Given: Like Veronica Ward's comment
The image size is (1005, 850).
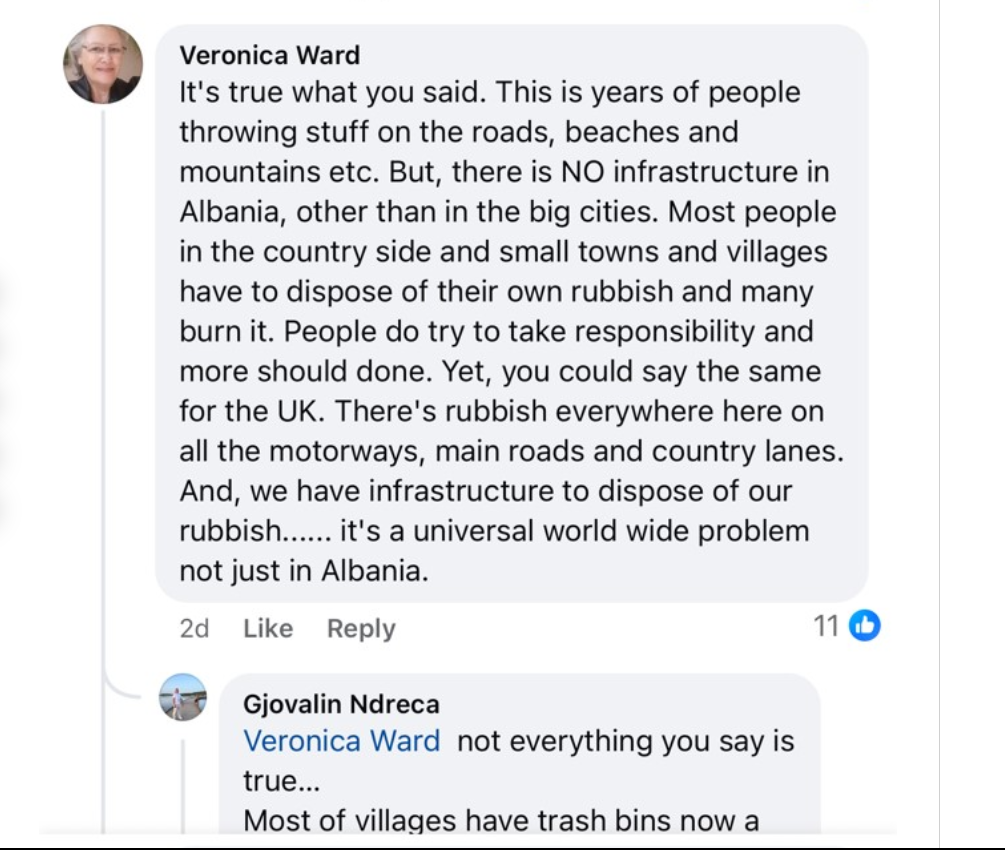Looking at the screenshot, I should [267, 629].
